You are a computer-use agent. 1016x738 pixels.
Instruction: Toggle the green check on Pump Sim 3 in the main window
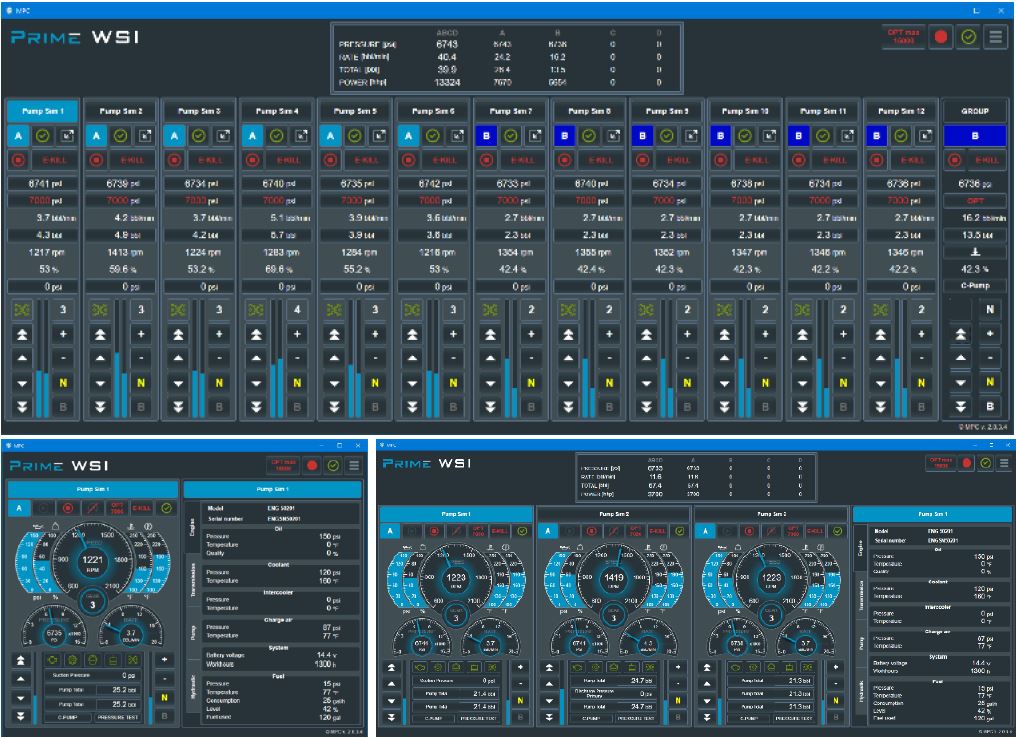click(199, 135)
